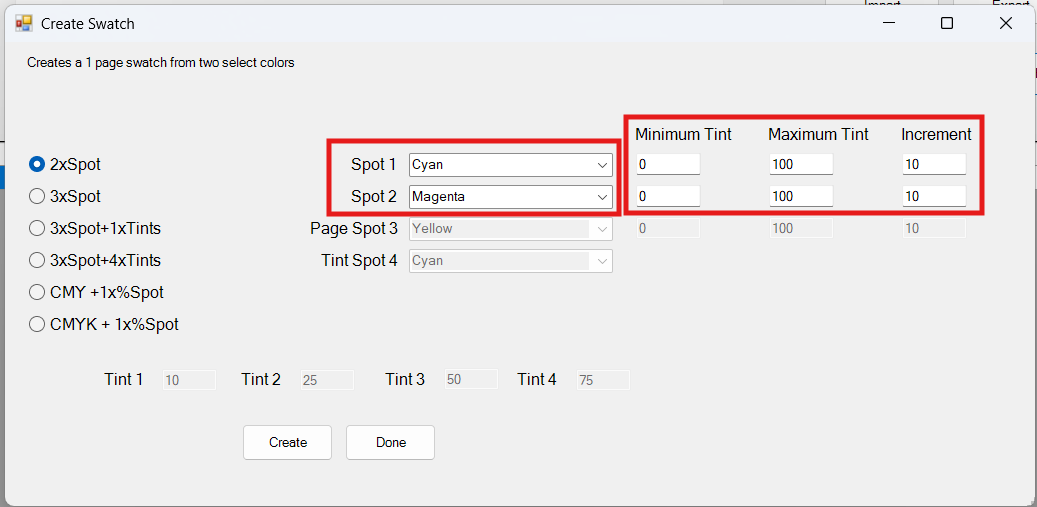Click Spot 1 Maximum Tint field
The image size is (1037, 507).
801,165
